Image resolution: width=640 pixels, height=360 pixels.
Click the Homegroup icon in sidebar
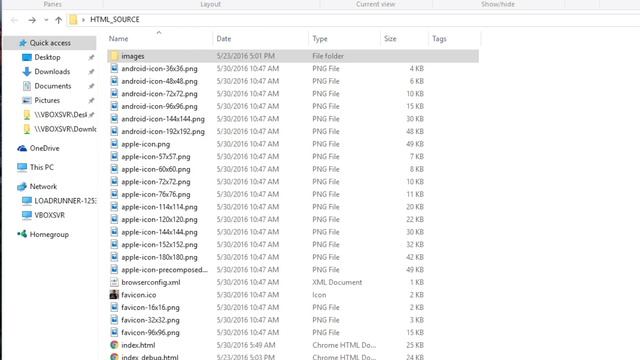(x=22, y=234)
